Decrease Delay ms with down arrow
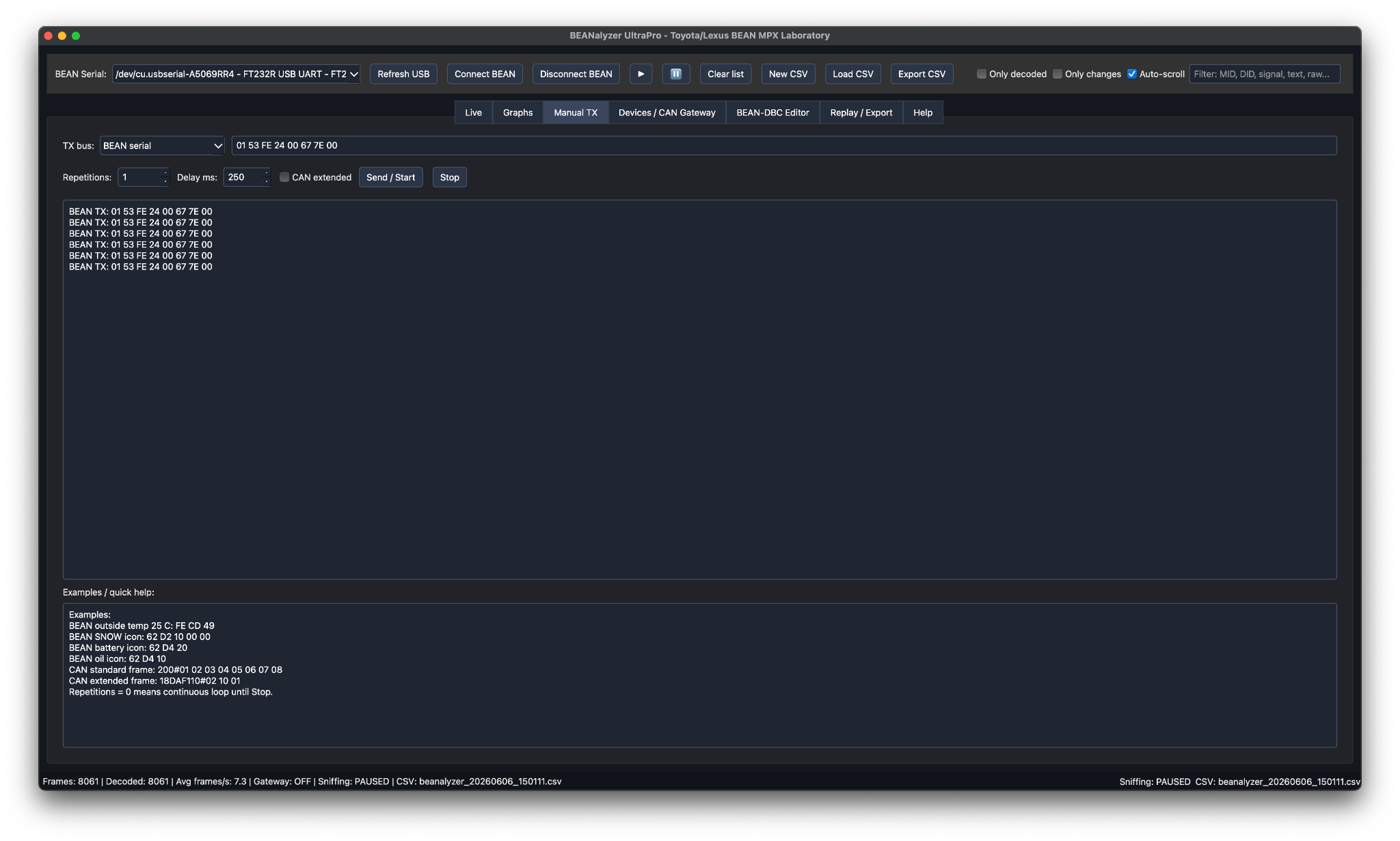The width and height of the screenshot is (1400, 841). click(267, 182)
